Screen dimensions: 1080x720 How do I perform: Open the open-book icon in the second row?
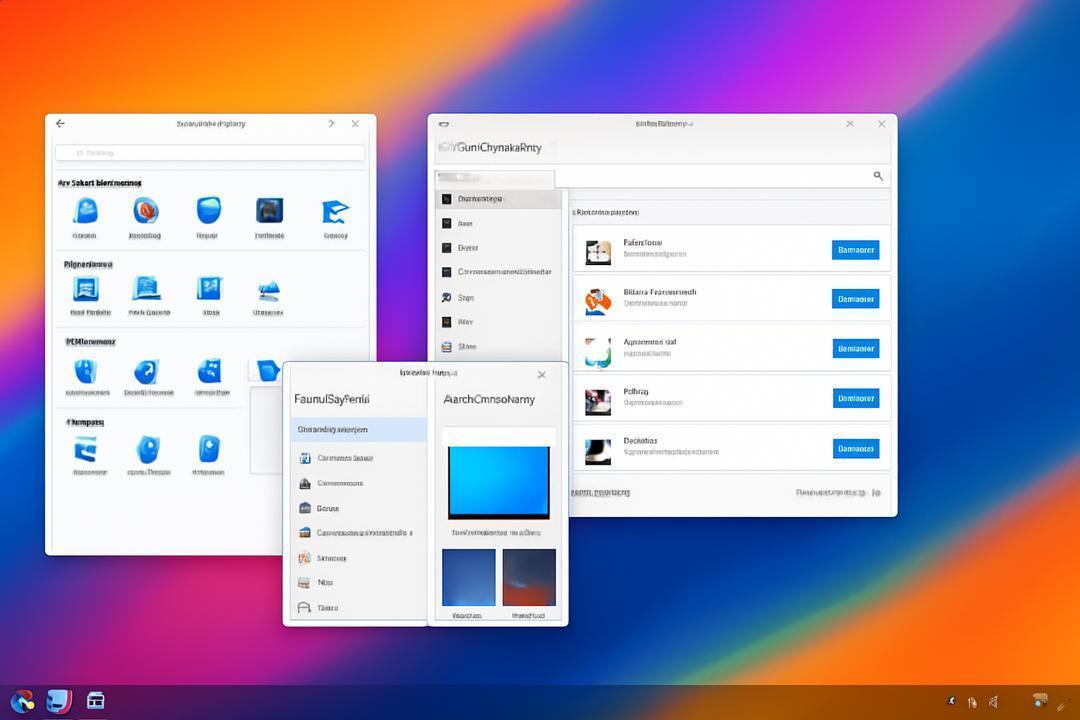tap(147, 289)
